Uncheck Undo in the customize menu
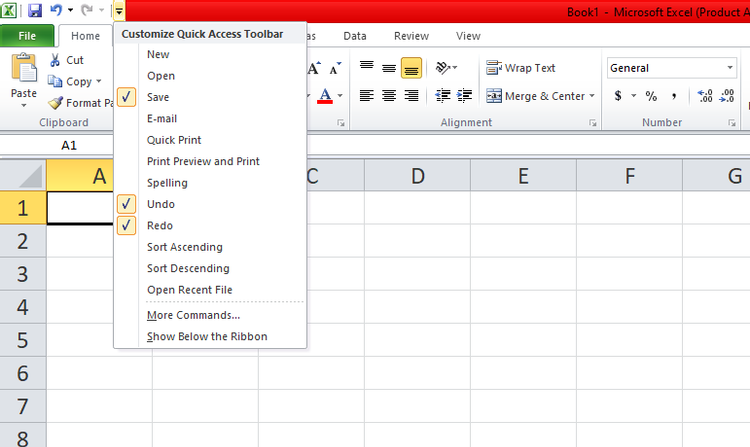Viewport: 750px width, 447px height. (x=126, y=204)
